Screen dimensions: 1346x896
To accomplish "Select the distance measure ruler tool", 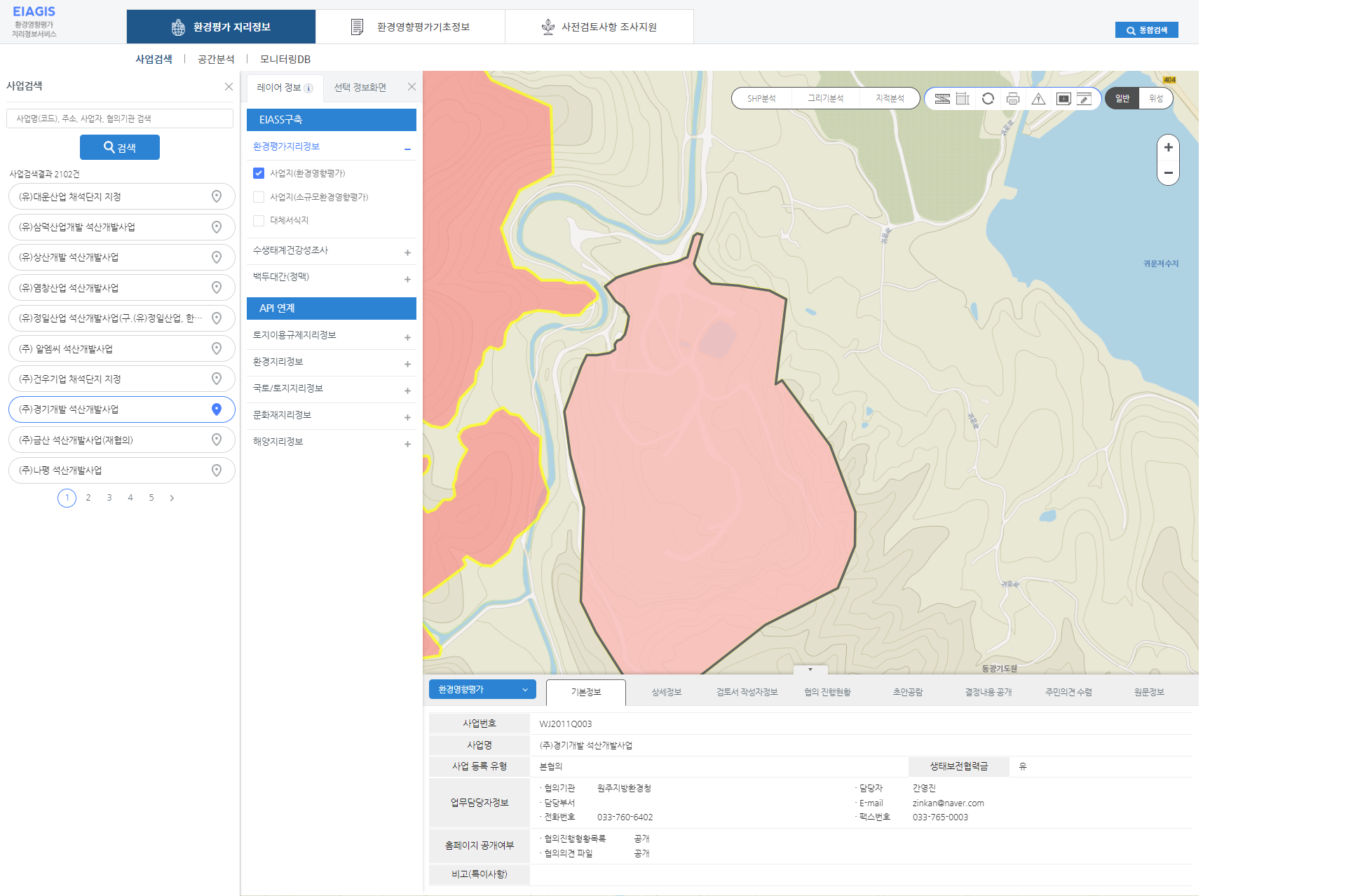I will (x=942, y=99).
